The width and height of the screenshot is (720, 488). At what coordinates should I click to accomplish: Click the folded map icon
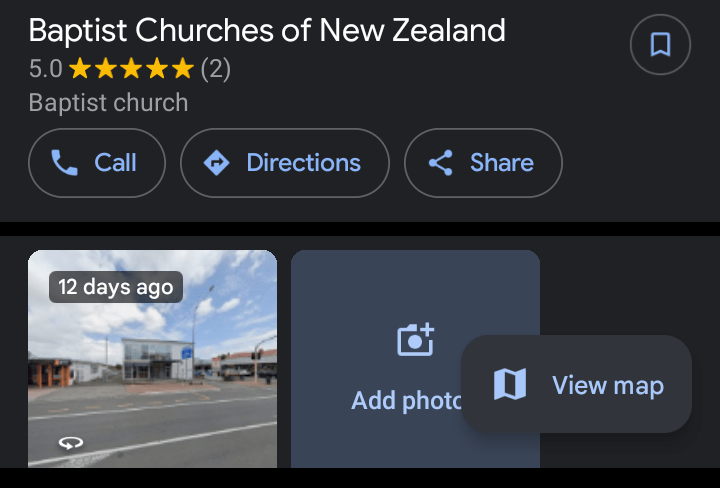coord(510,385)
